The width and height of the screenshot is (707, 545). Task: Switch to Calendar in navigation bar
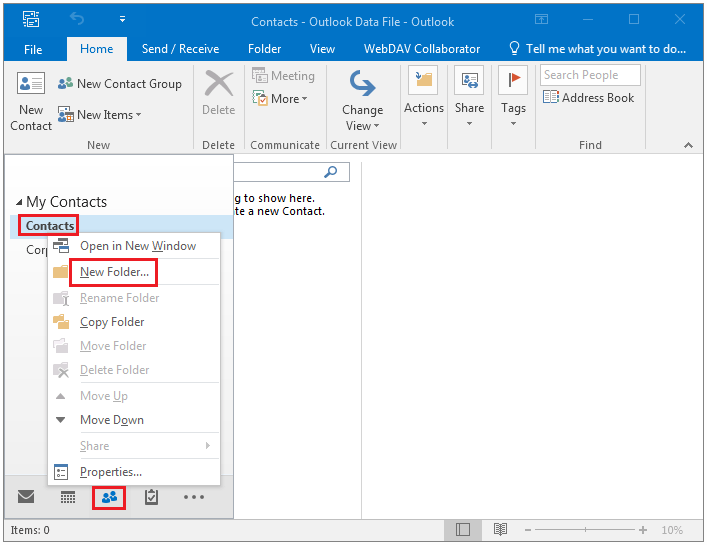pyautogui.click(x=68, y=497)
